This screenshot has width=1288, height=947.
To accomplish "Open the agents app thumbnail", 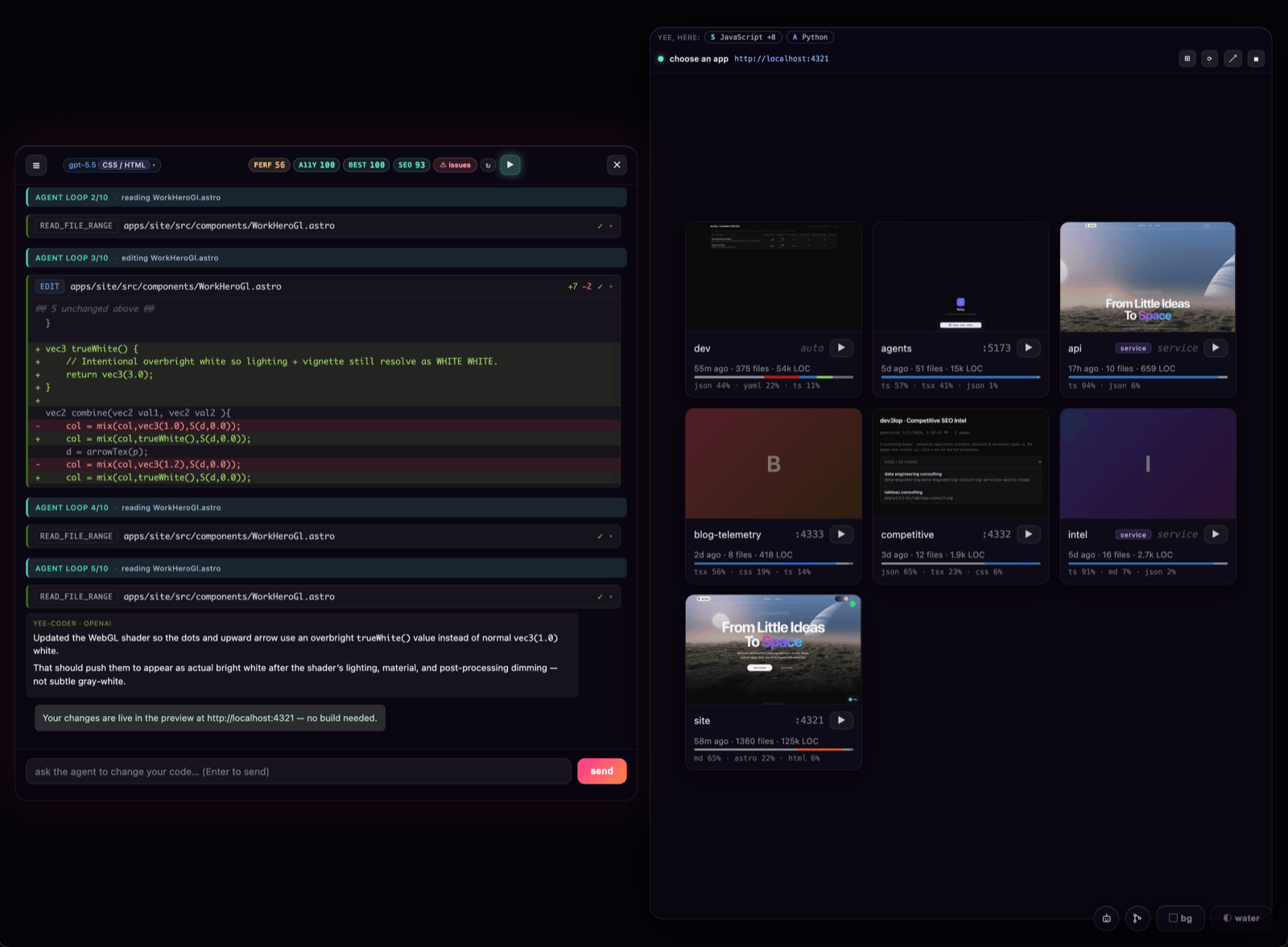I will 960,278.
